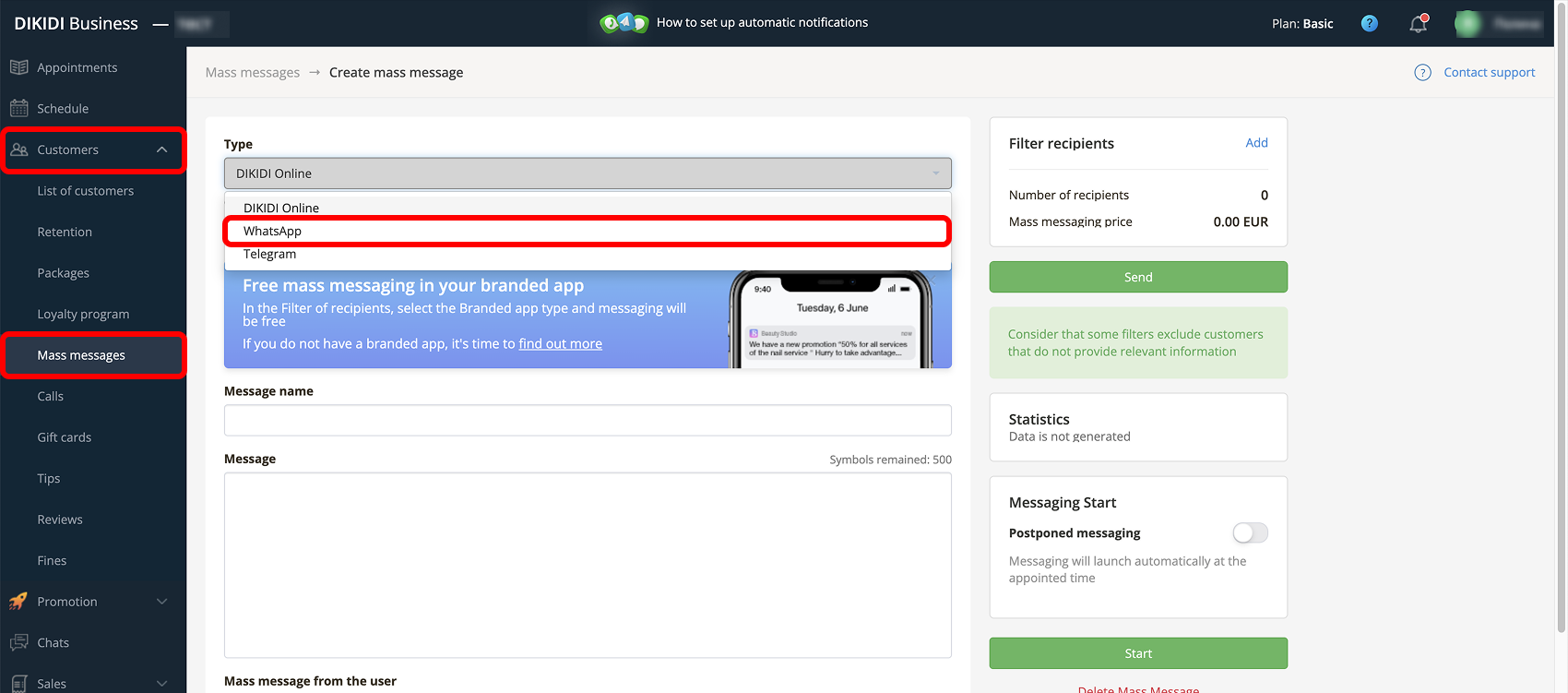Select DIKIDI Online option in list
The height and width of the screenshot is (693, 1568).
(588, 208)
